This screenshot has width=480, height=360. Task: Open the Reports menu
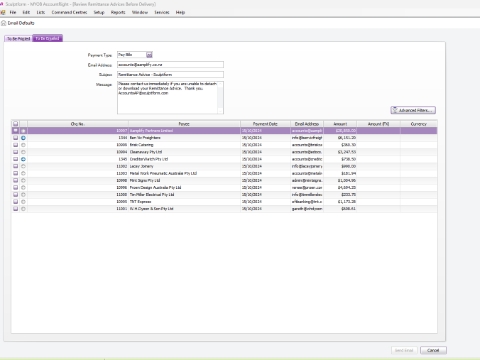tap(118, 12)
